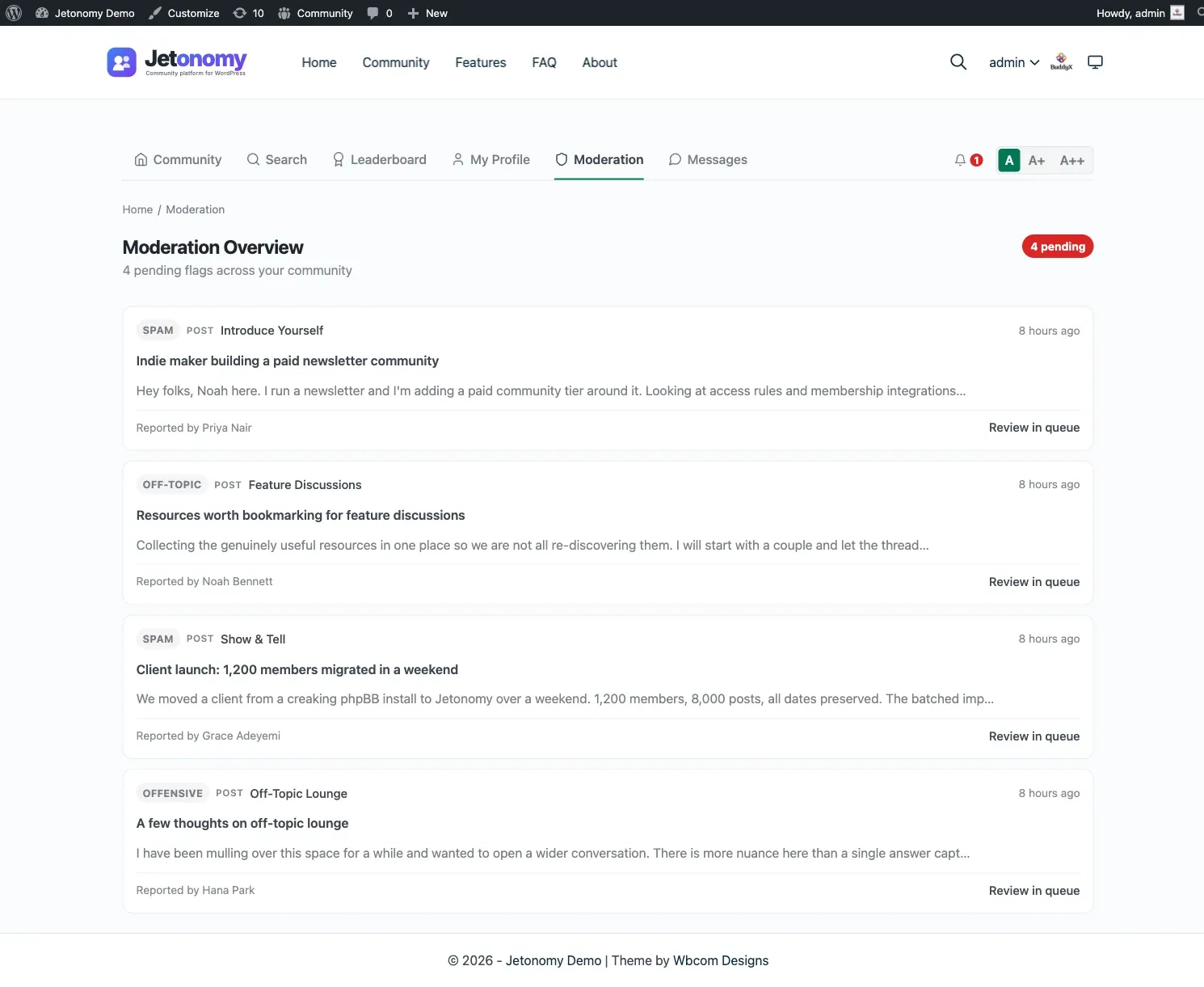Open the site search magnifier icon
The image size is (1204, 987).
pyautogui.click(x=958, y=62)
